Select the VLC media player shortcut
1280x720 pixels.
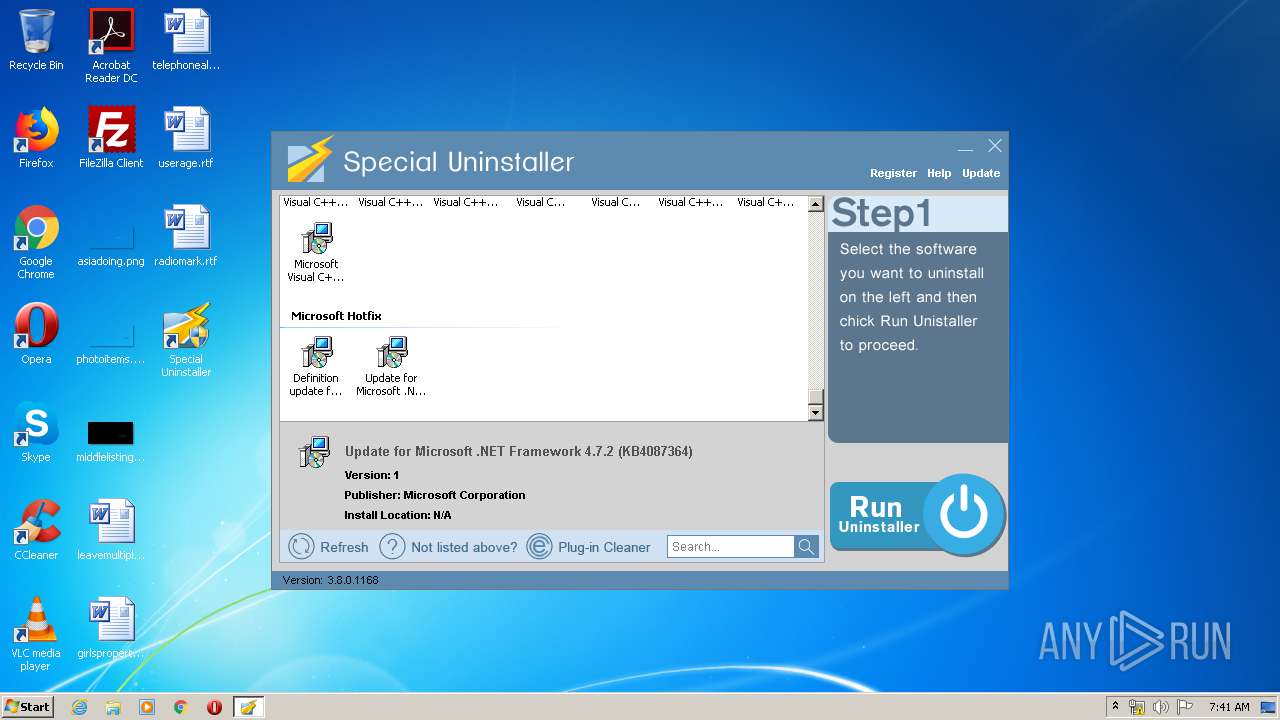[x=36, y=634]
